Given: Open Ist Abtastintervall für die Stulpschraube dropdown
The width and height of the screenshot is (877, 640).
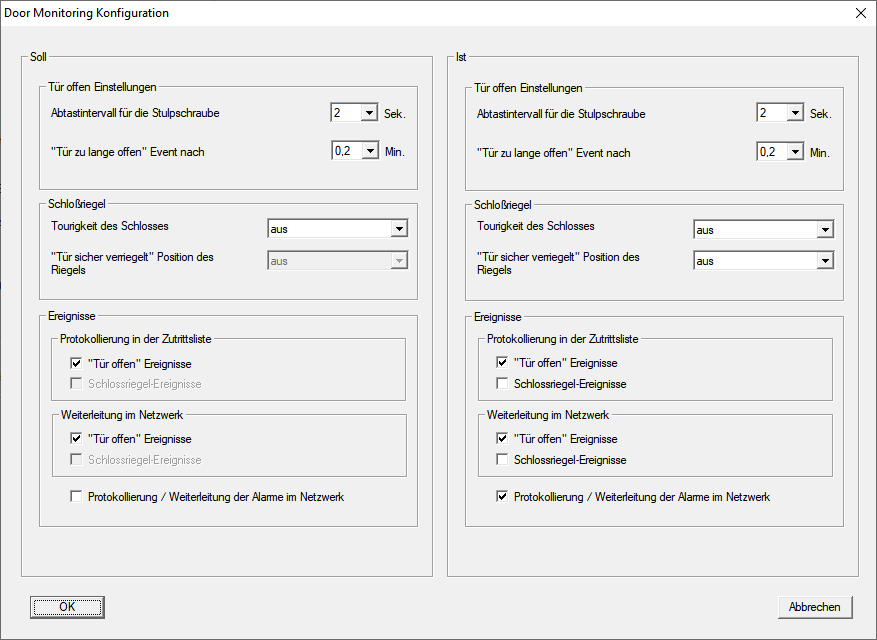Looking at the screenshot, I should (x=795, y=113).
